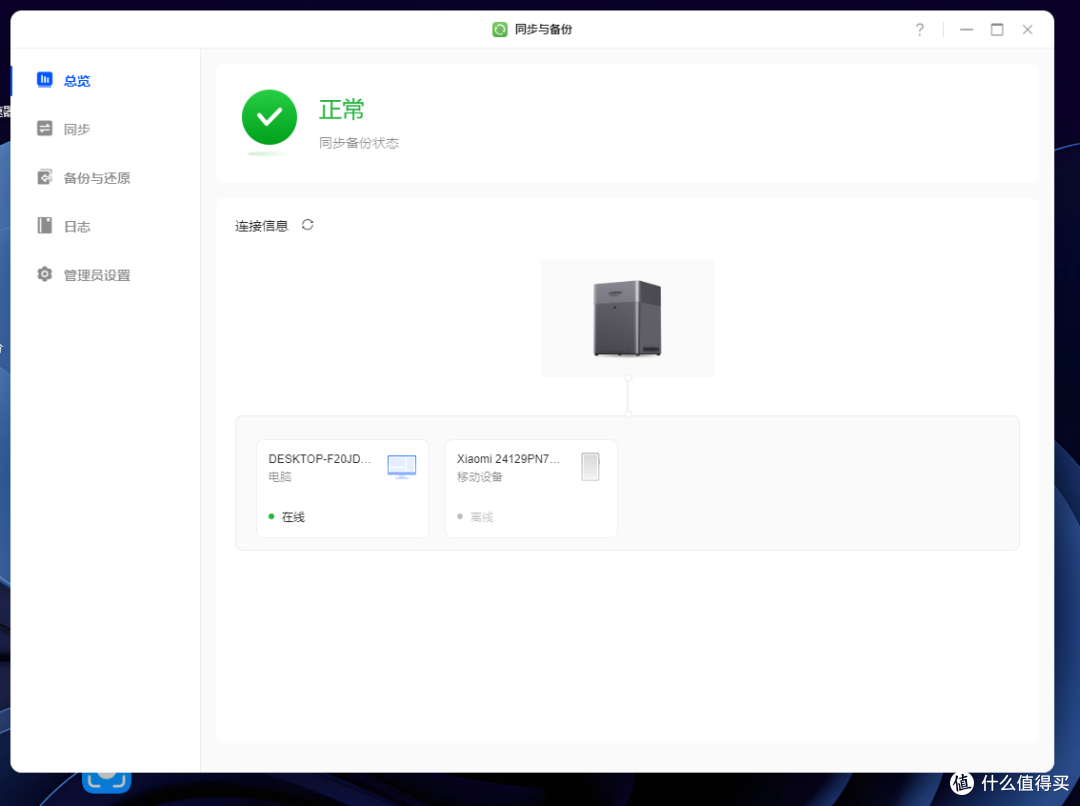Click the 连接信息 heading
The height and width of the screenshot is (806, 1080).
tap(261, 226)
